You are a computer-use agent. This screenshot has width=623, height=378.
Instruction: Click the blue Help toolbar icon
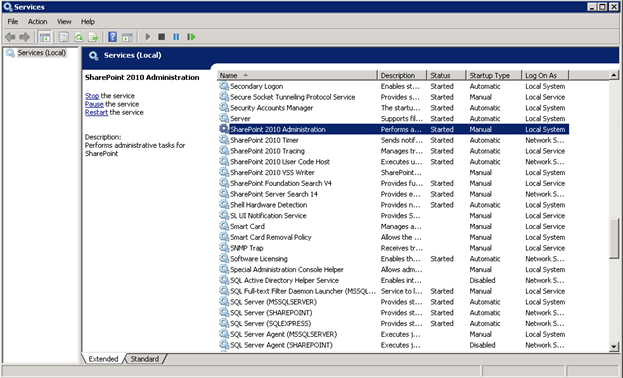113,37
